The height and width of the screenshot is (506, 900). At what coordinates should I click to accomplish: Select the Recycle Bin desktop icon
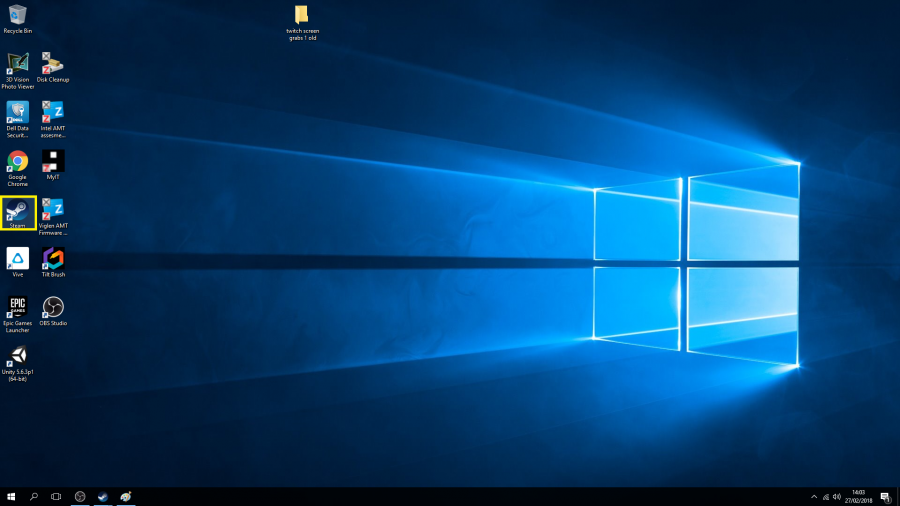pyautogui.click(x=17, y=19)
